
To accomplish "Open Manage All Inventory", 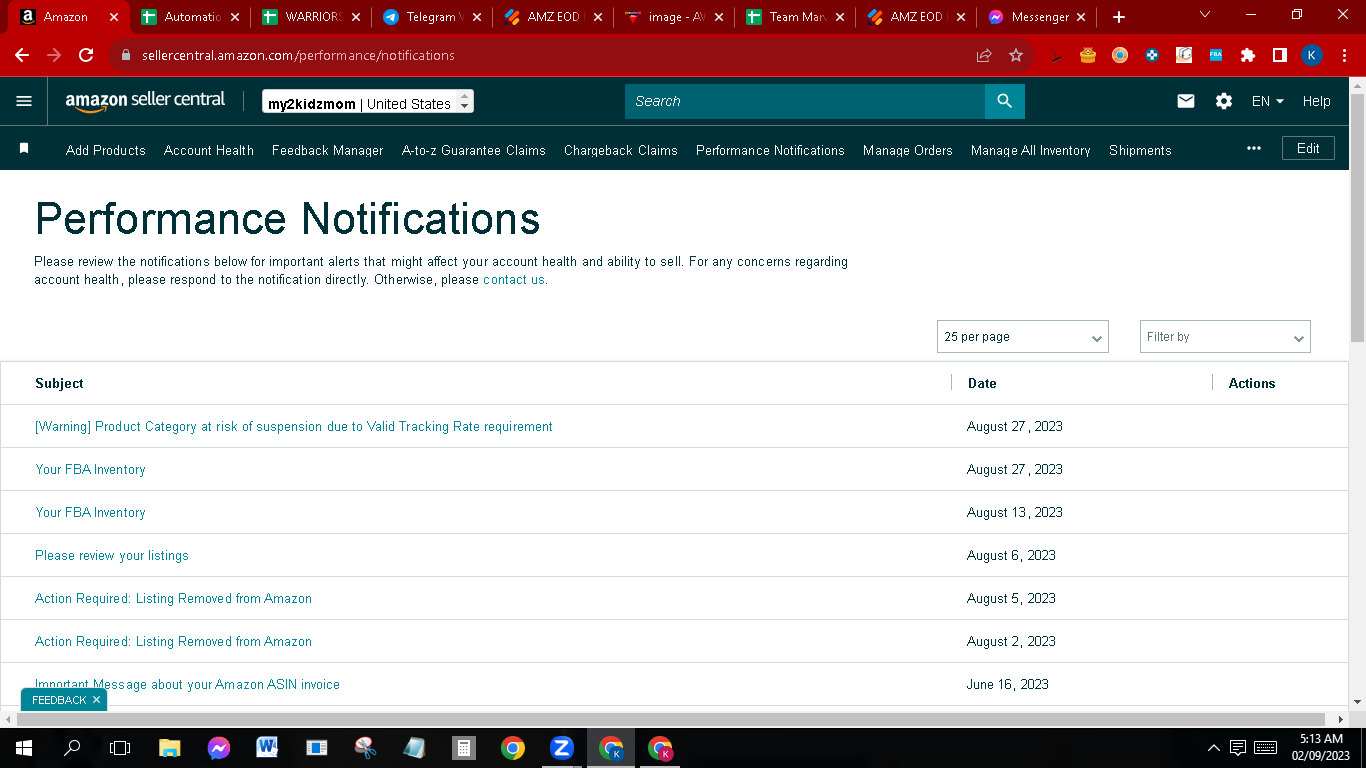I will pyautogui.click(x=1031, y=150).
